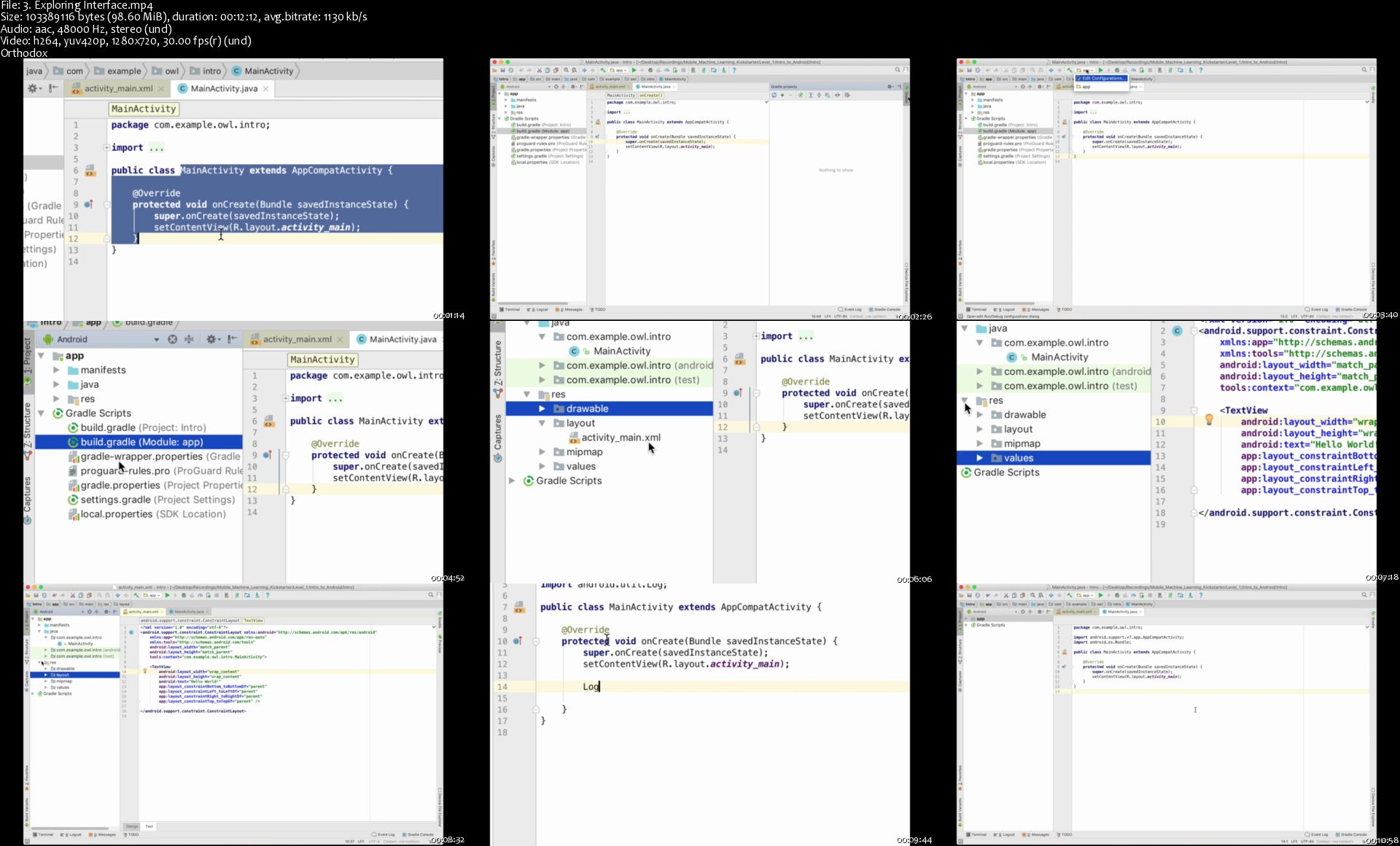Toggle Z: Structure side tab in 00:06:06 frame

point(498,368)
